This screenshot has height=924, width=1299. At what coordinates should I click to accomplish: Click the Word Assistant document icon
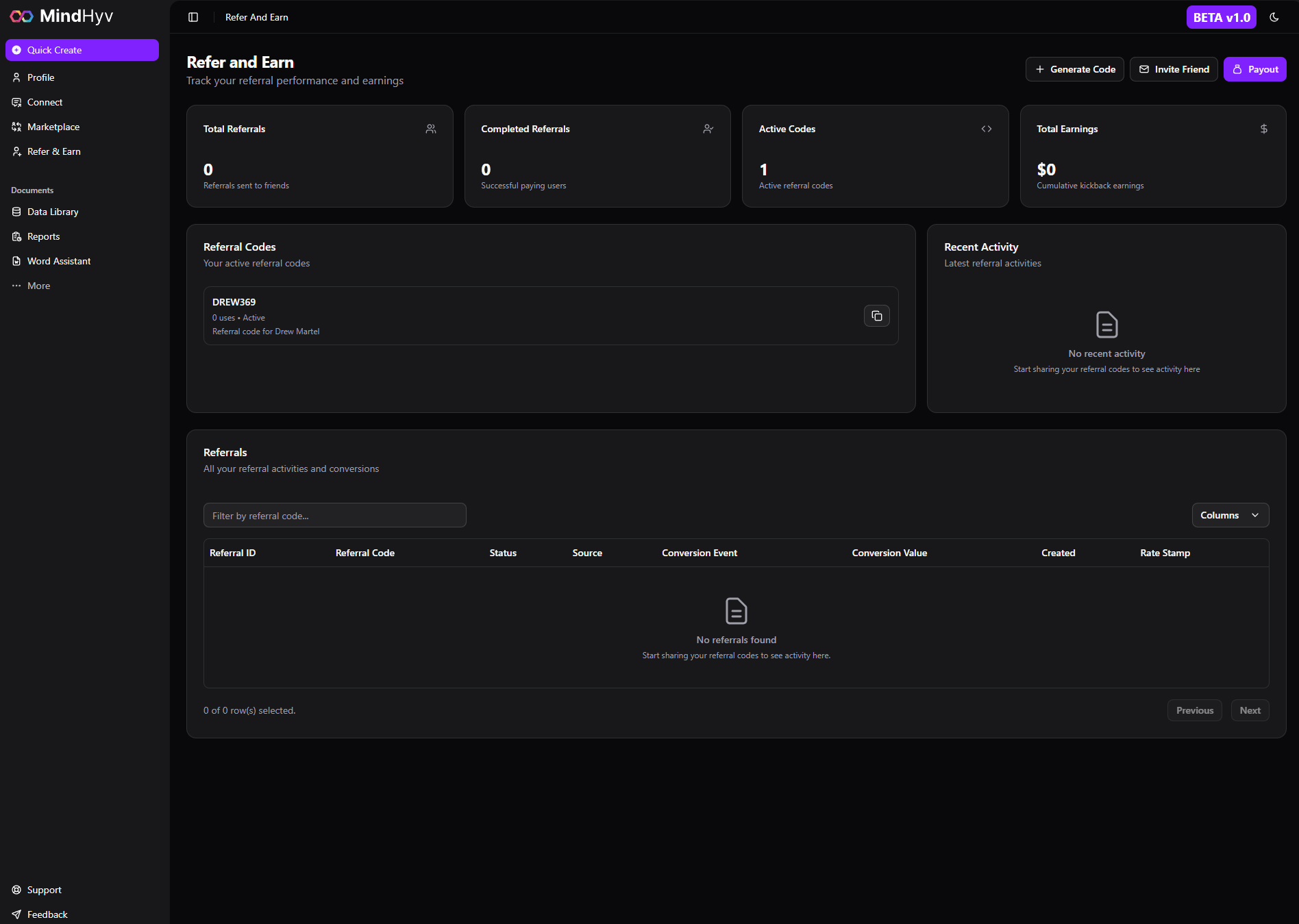(16, 261)
